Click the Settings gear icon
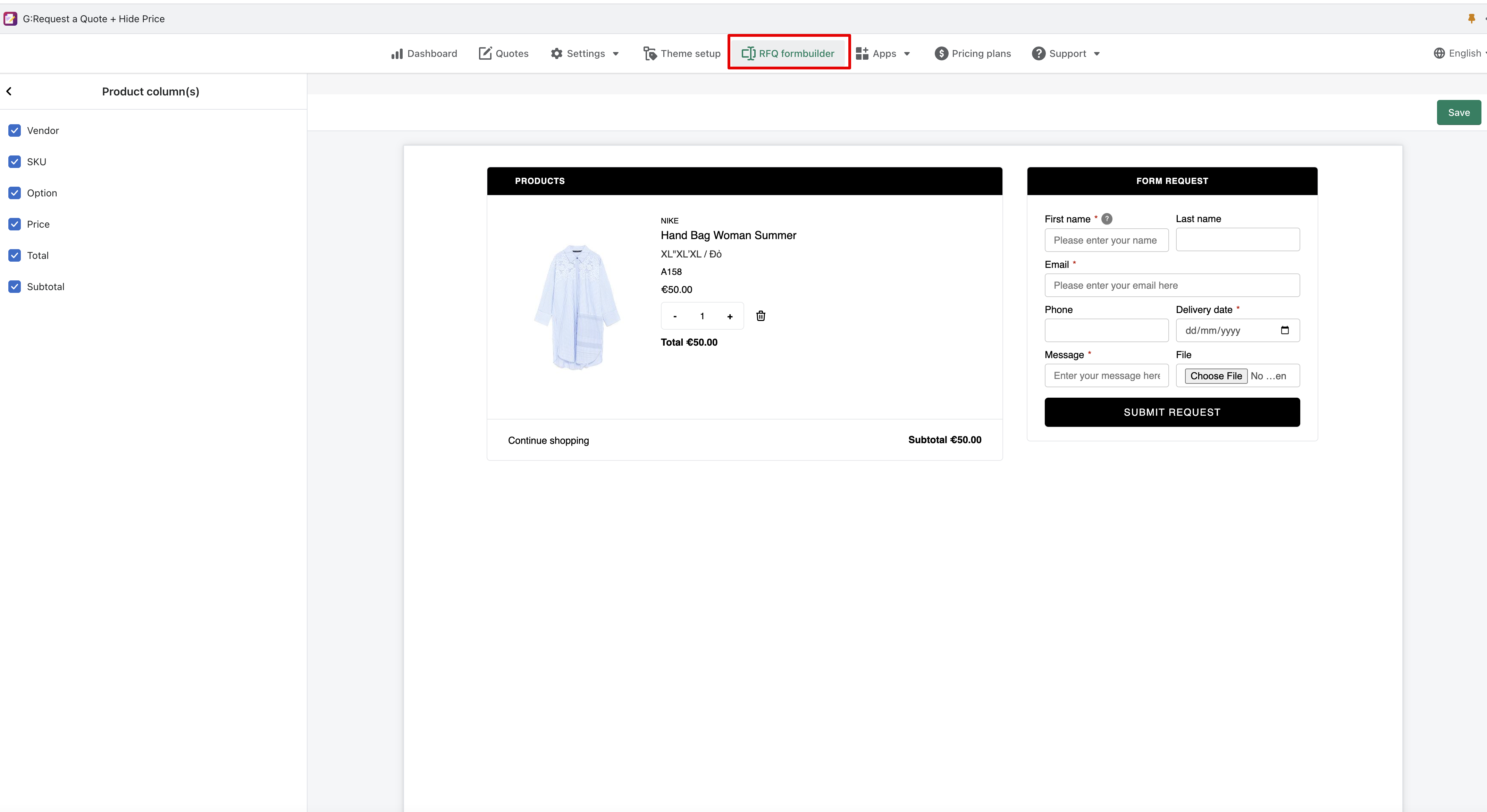The image size is (1487, 812). [556, 54]
